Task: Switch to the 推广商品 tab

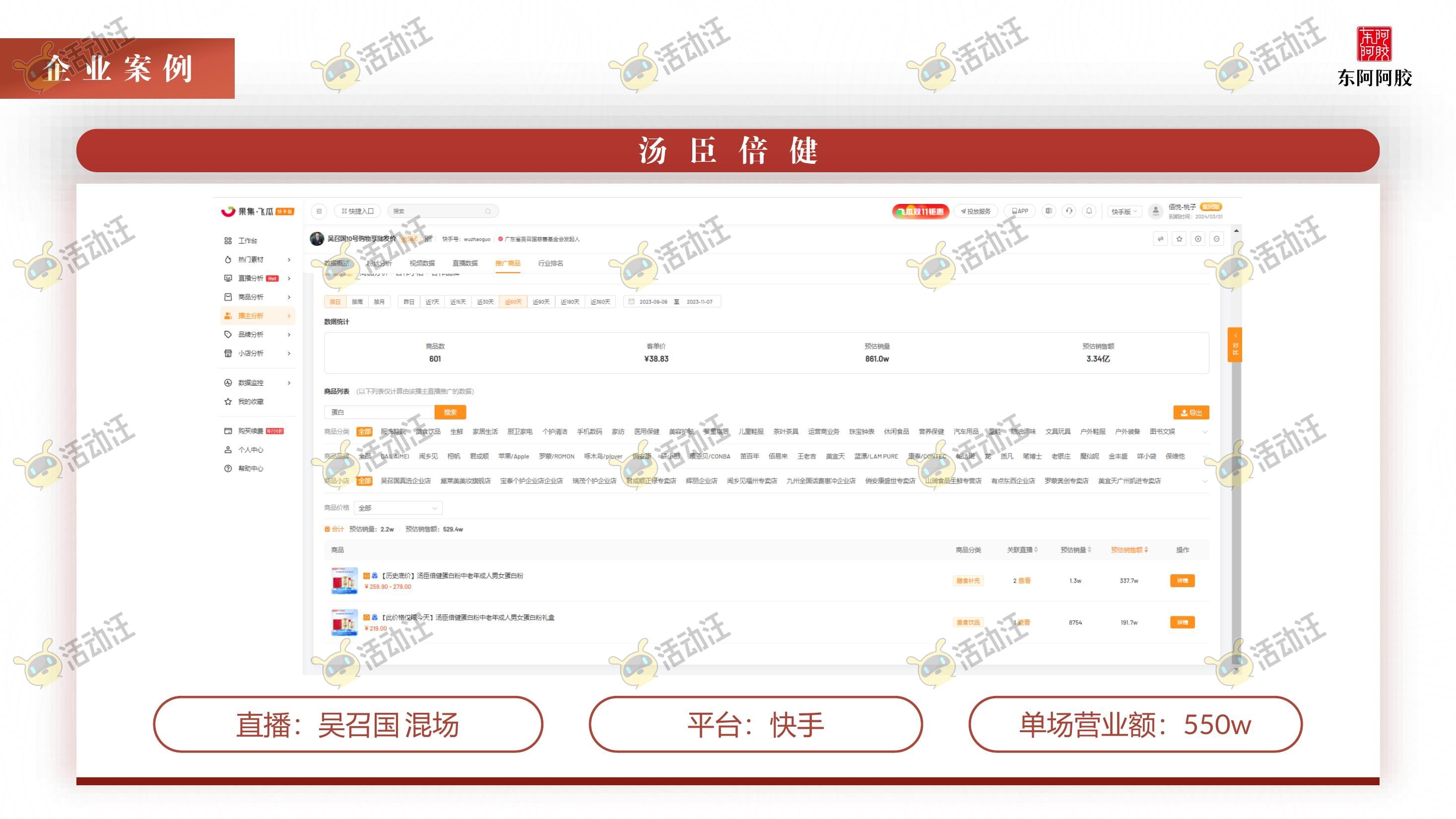Action: point(508,264)
